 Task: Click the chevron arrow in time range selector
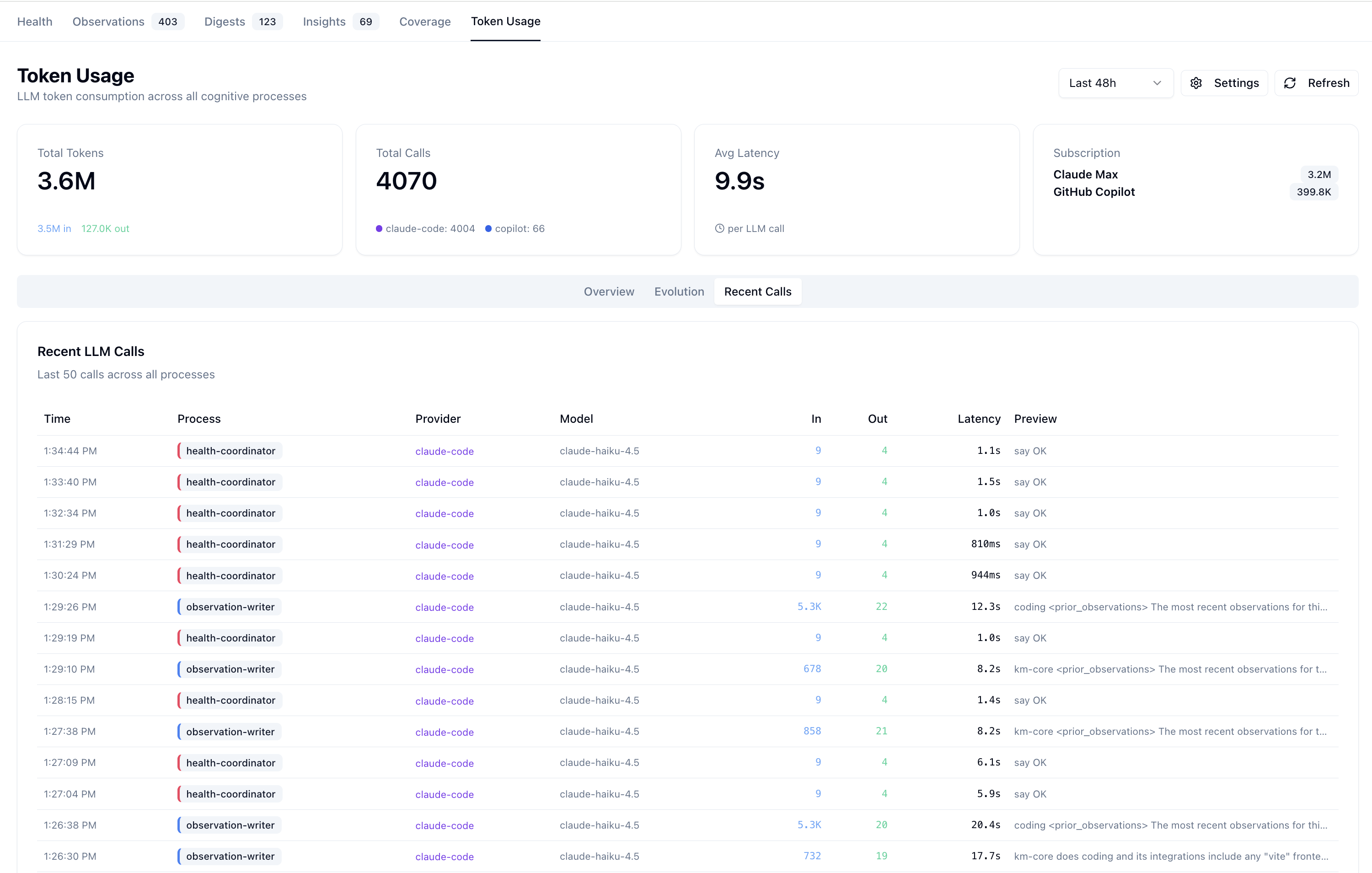[x=1157, y=83]
